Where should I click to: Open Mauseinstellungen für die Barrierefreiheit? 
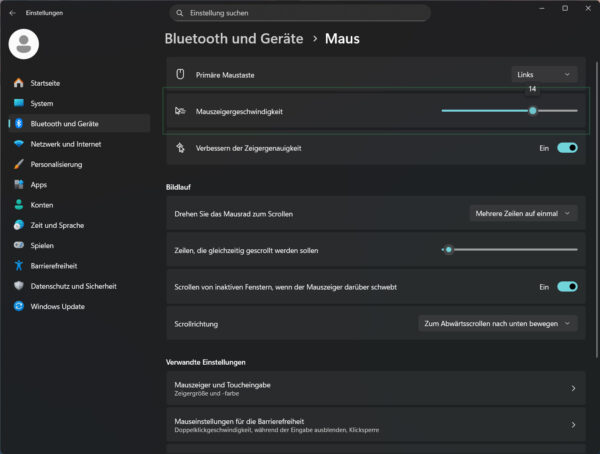coord(376,425)
